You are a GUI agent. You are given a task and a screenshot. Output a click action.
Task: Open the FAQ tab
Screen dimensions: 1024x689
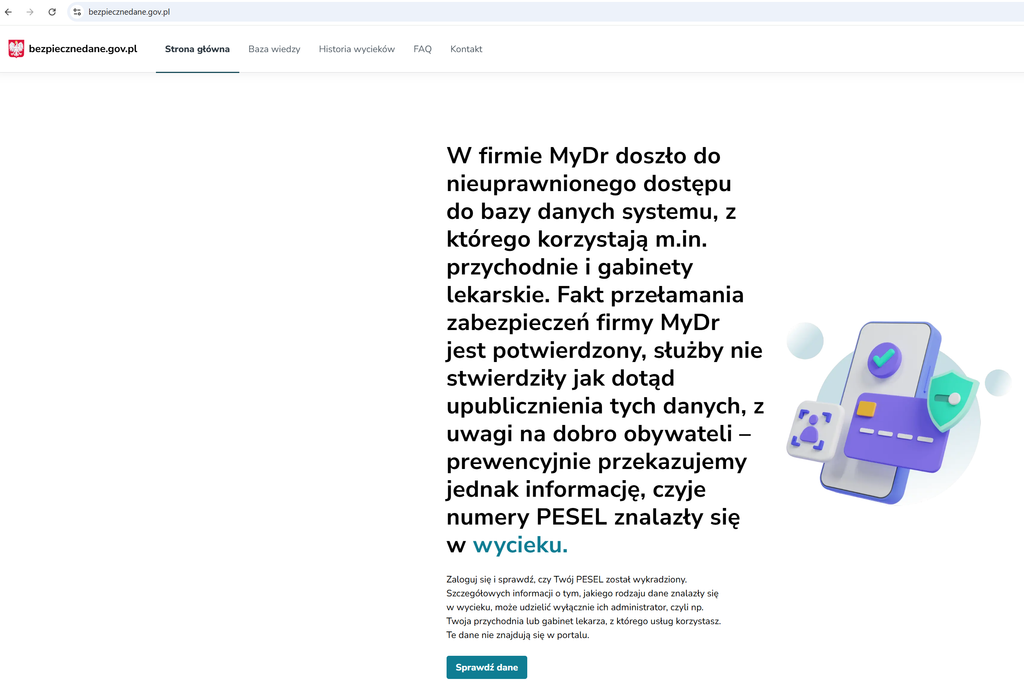point(423,49)
